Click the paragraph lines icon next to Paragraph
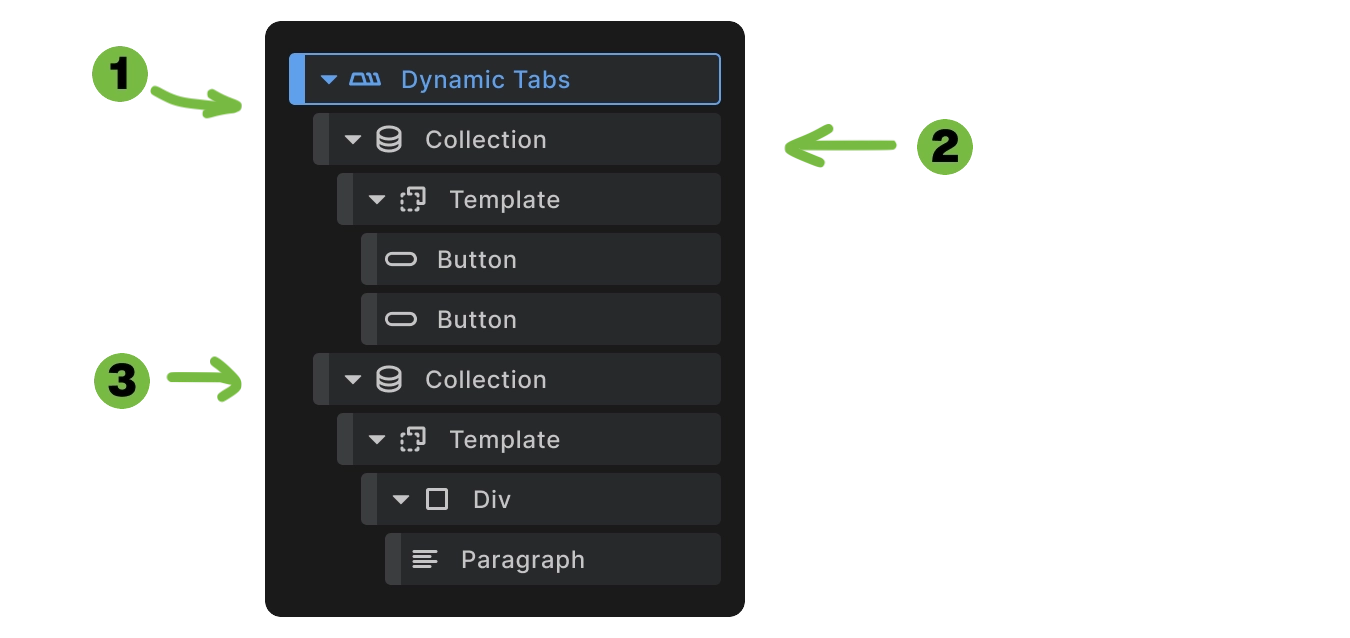The width and height of the screenshot is (1350, 638). point(425,559)
